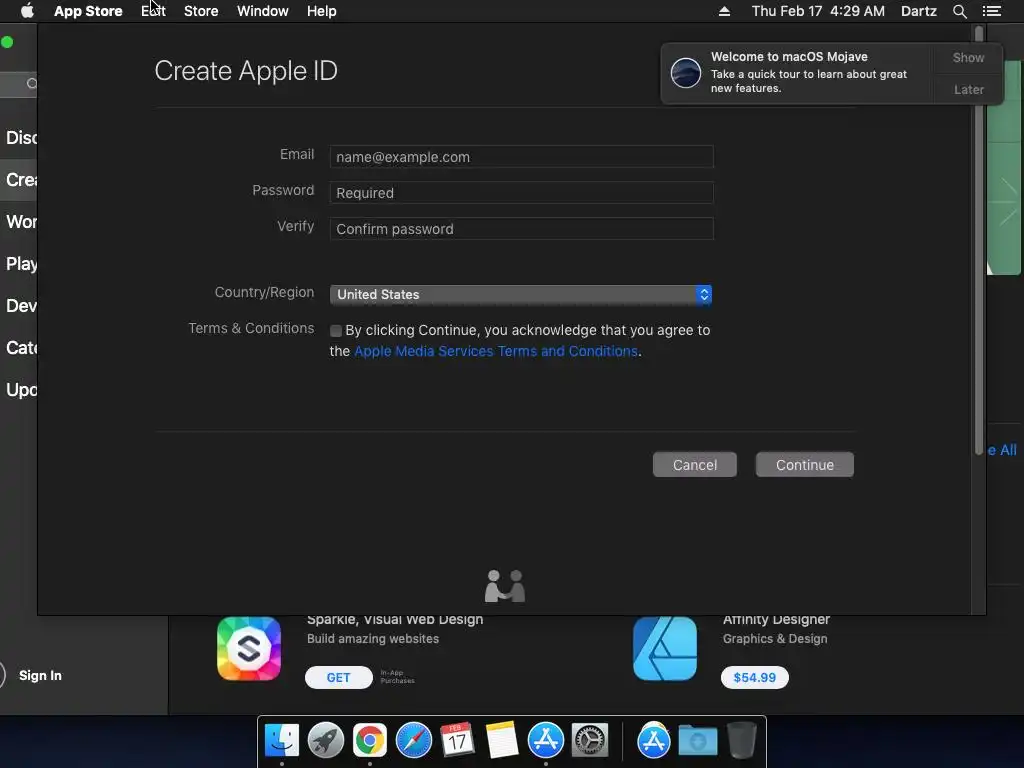The image size is (1024, 768).
Task: Click the Verify confirm password field
Action: coord(521,229)
